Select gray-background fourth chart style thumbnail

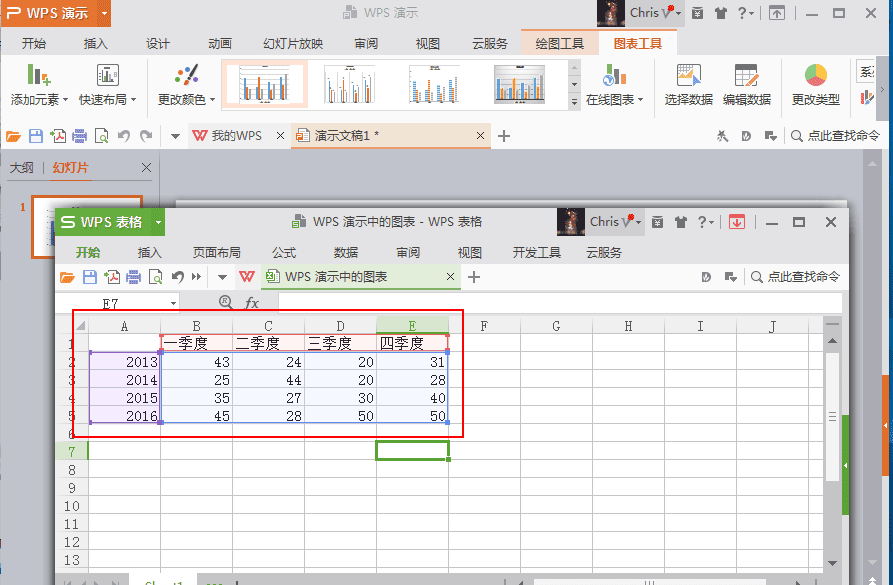click(x=519, y=84)
